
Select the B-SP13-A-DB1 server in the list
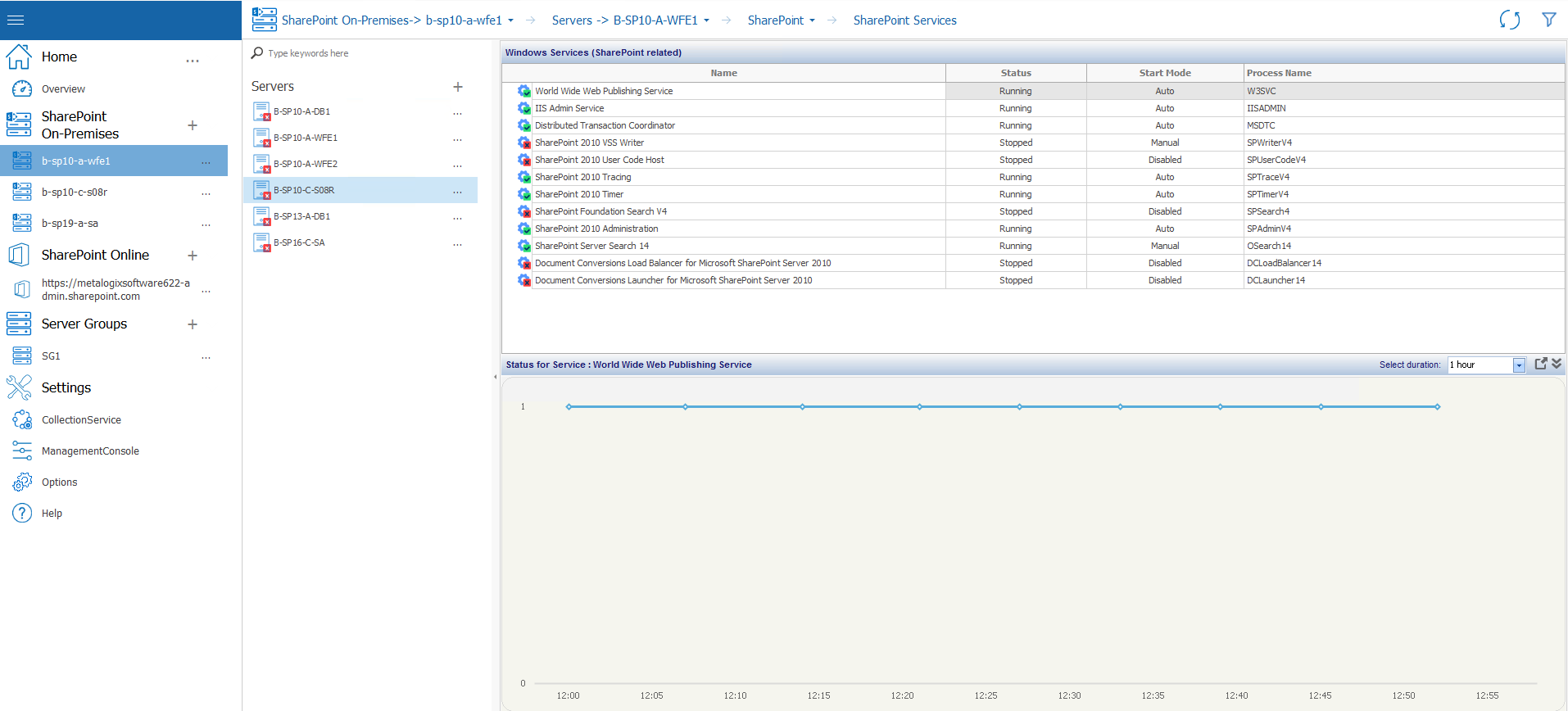302,216
